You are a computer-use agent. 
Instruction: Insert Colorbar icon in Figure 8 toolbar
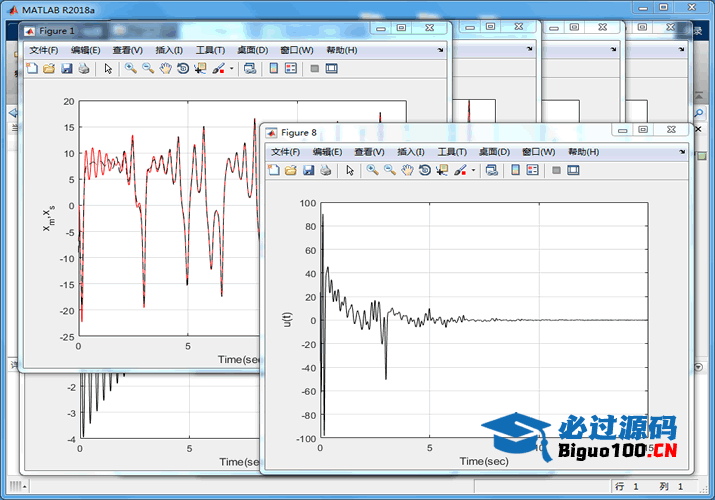515,170
